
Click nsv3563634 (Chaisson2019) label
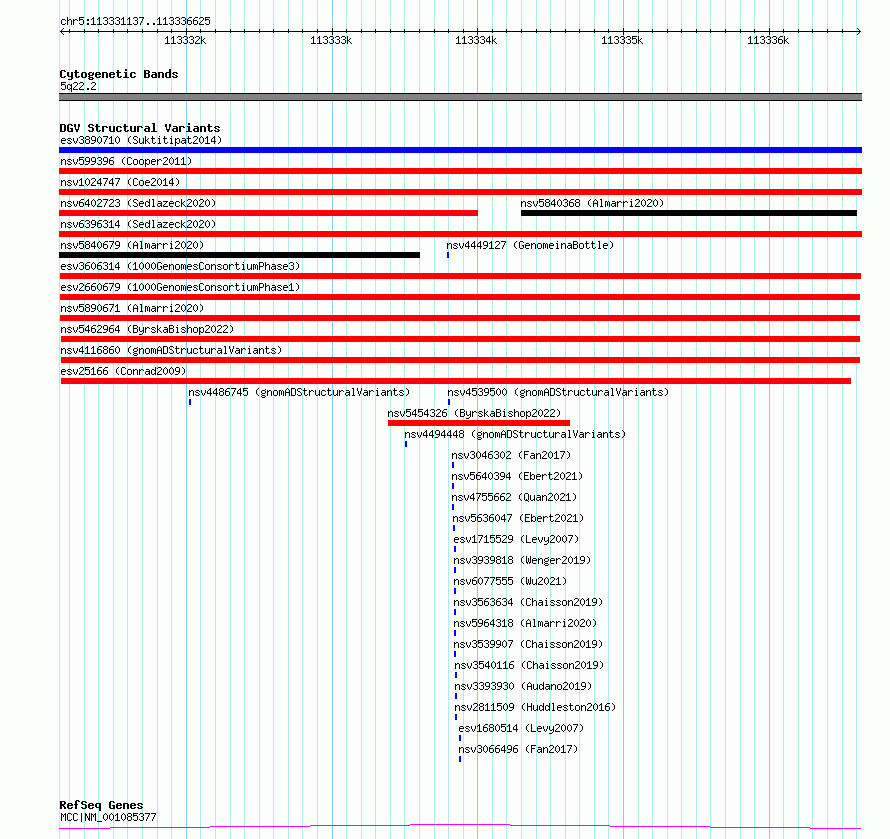pyautogui.click(x=528, y=602)
